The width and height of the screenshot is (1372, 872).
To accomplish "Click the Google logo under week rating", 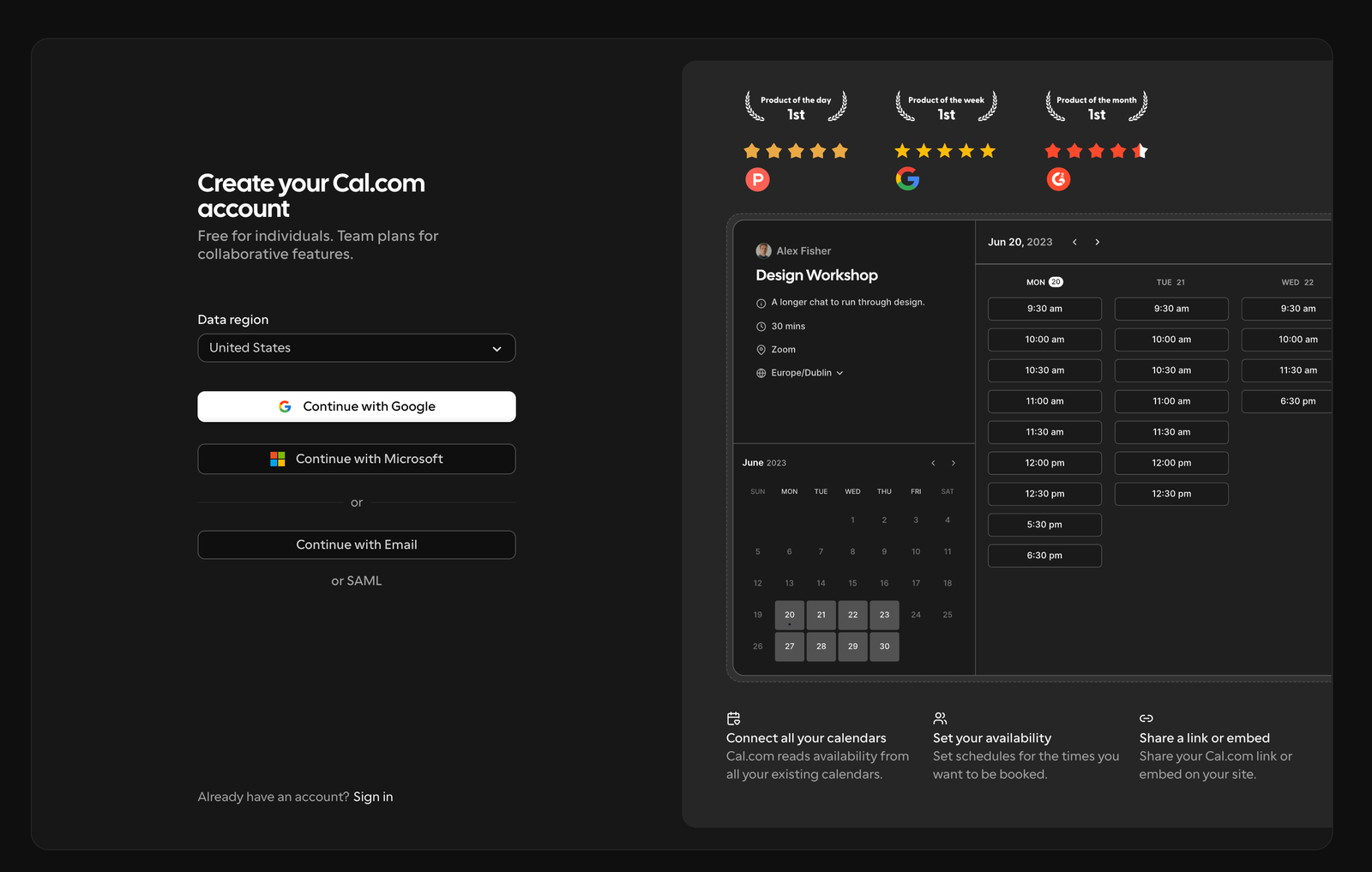I will coord(907,178).
